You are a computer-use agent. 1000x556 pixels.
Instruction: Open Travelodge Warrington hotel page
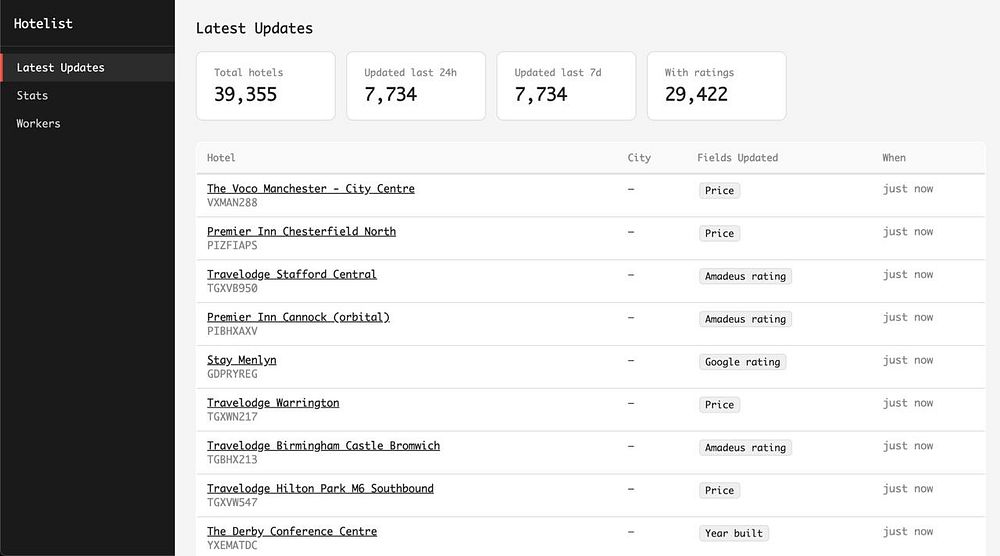point(273,403)
